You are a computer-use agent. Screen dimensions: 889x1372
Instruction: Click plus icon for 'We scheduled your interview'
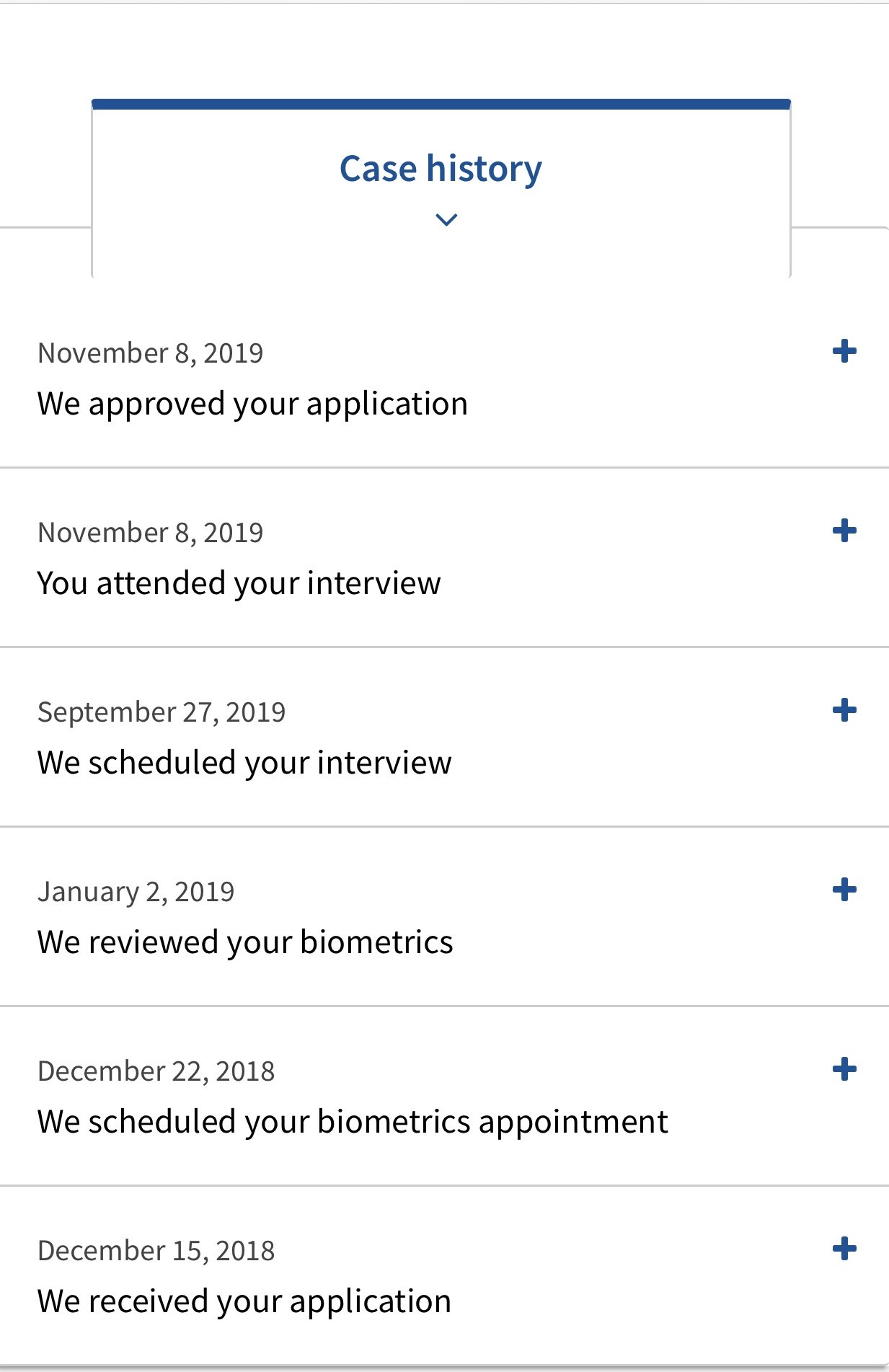point(844,711)
